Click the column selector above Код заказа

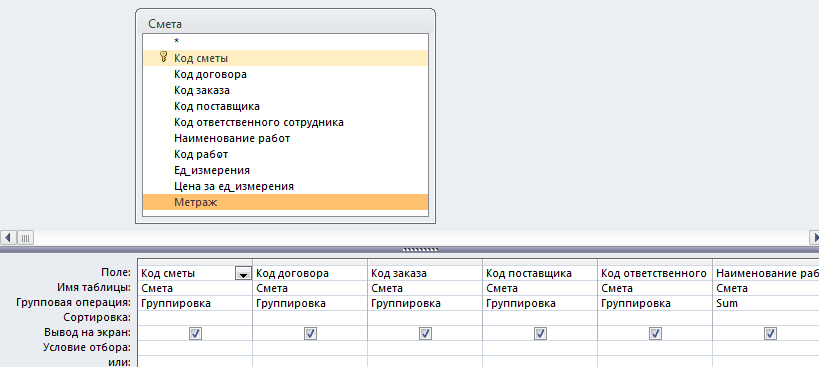click(425, 262)
